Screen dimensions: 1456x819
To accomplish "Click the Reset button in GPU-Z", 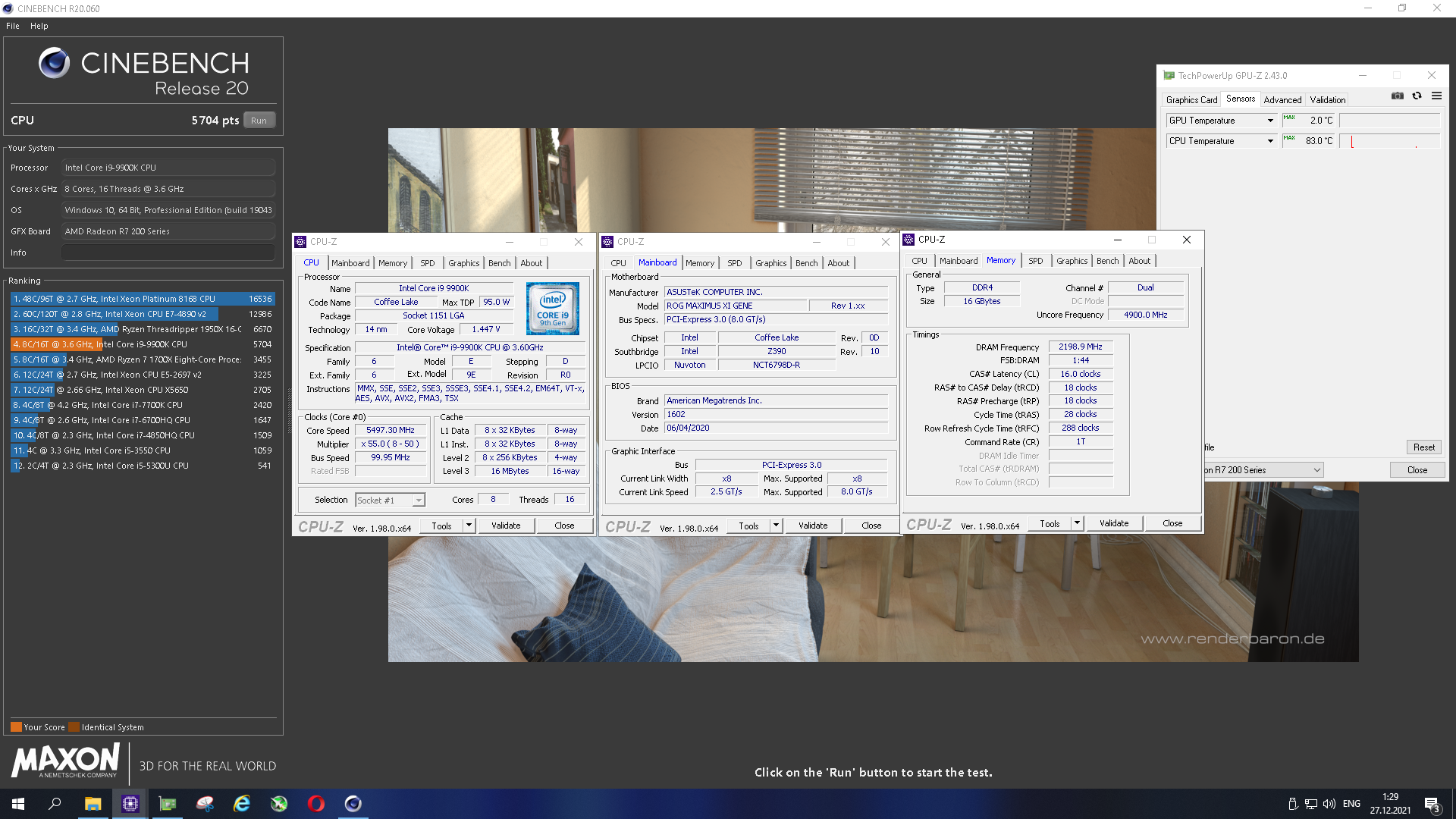I will [1423, 447].
